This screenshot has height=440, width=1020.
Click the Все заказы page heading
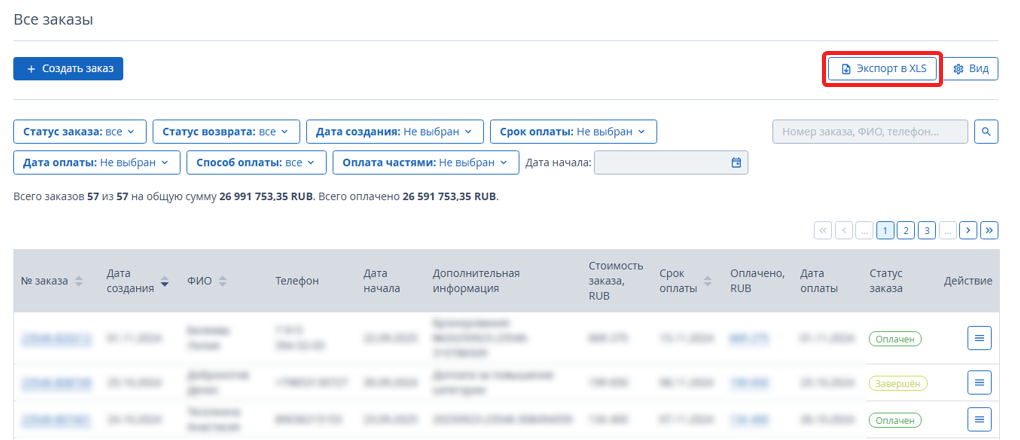click(x=53, y=20)
